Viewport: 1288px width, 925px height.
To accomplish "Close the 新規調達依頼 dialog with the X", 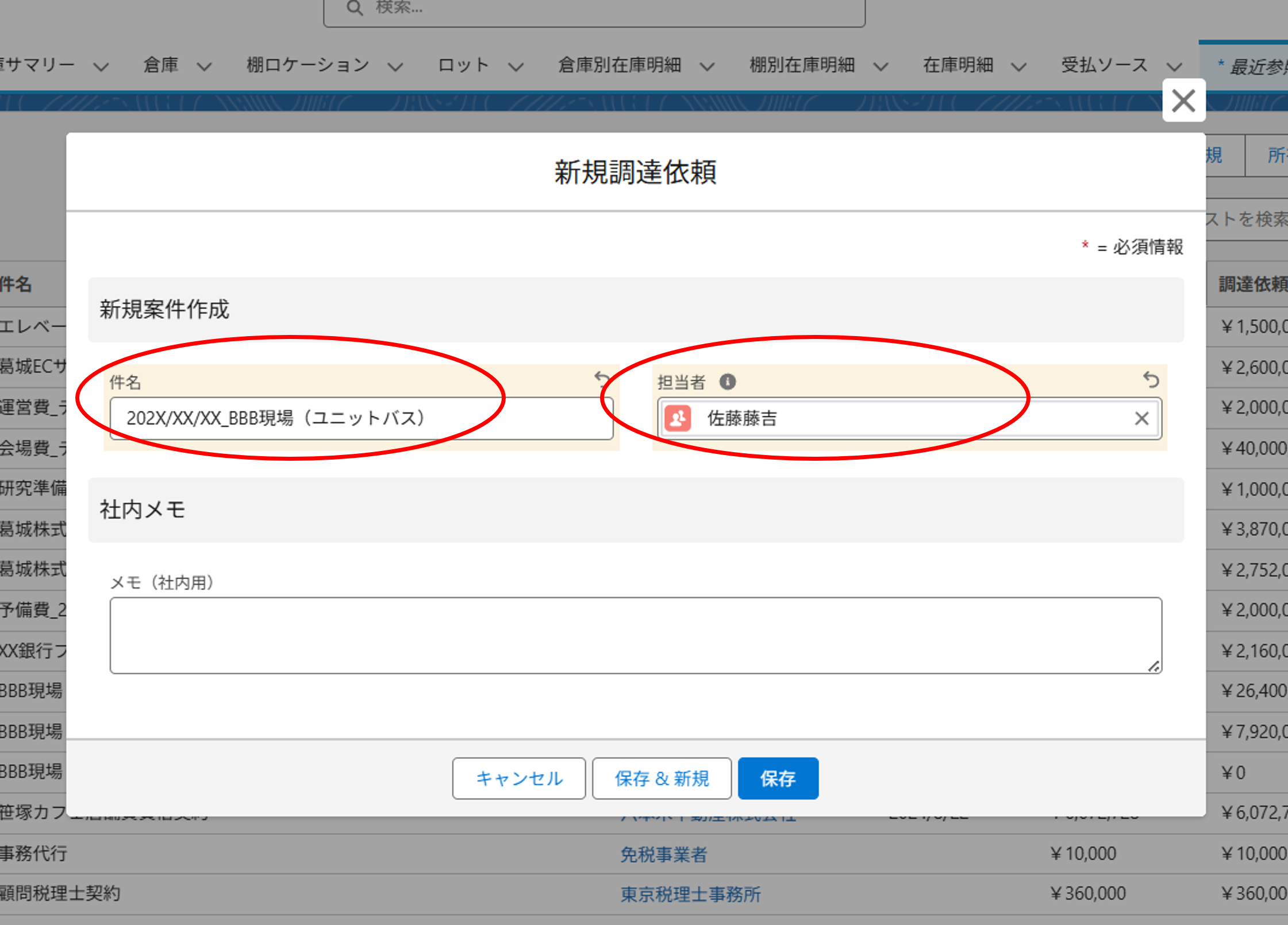I will pyautogui.click(x=1183, y=101).
